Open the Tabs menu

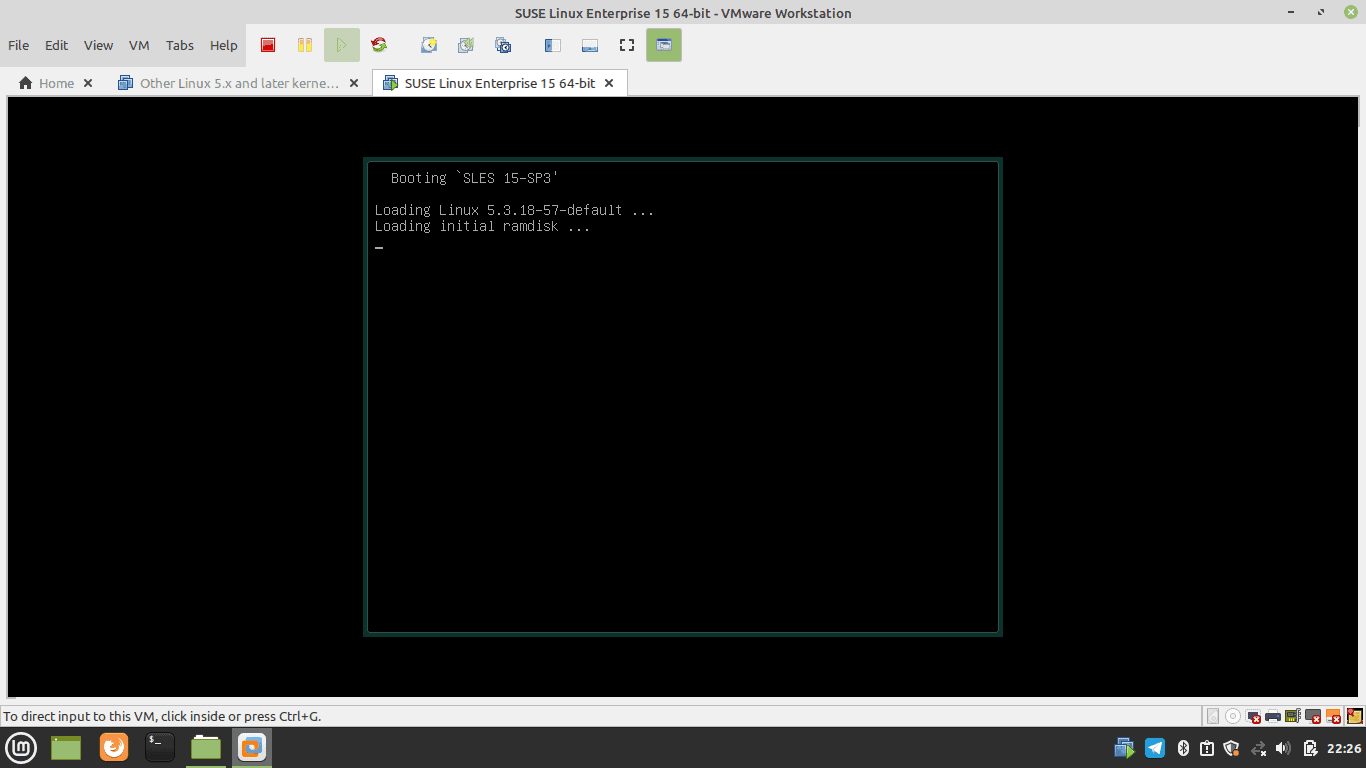click(180, 45)
